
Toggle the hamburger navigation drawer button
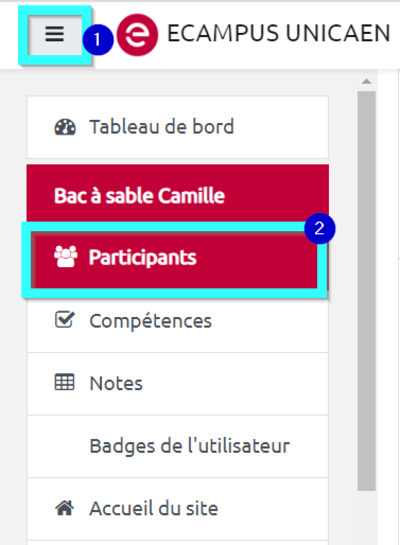click(x=55, y=35)
